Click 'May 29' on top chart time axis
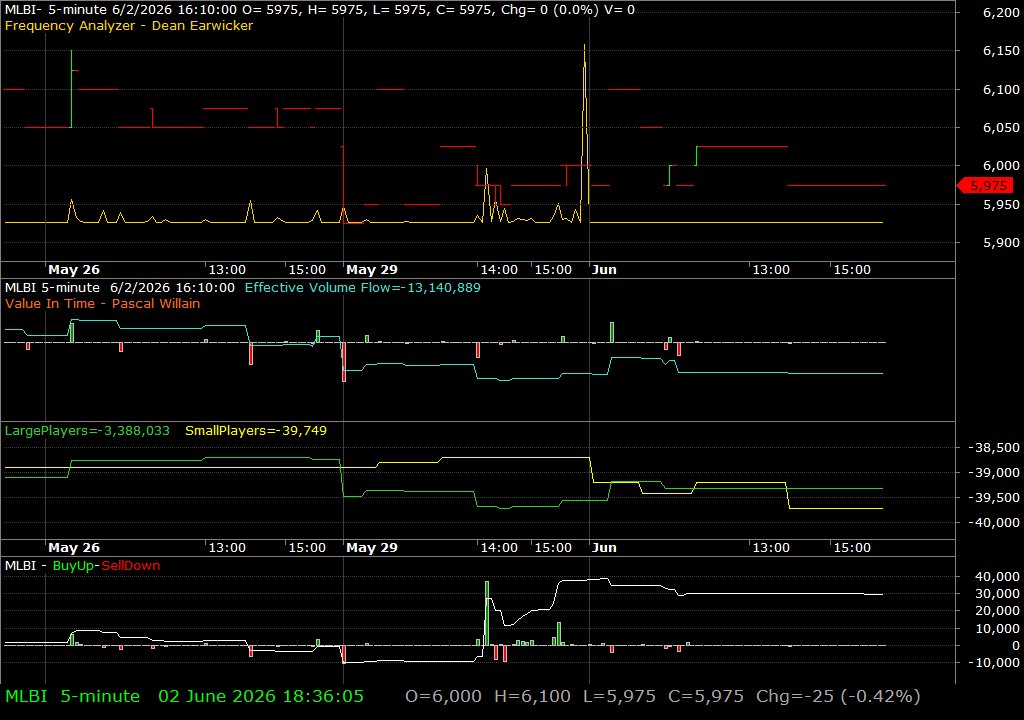This screenshot has width=1024, height=720. click(x=372, y=270)
